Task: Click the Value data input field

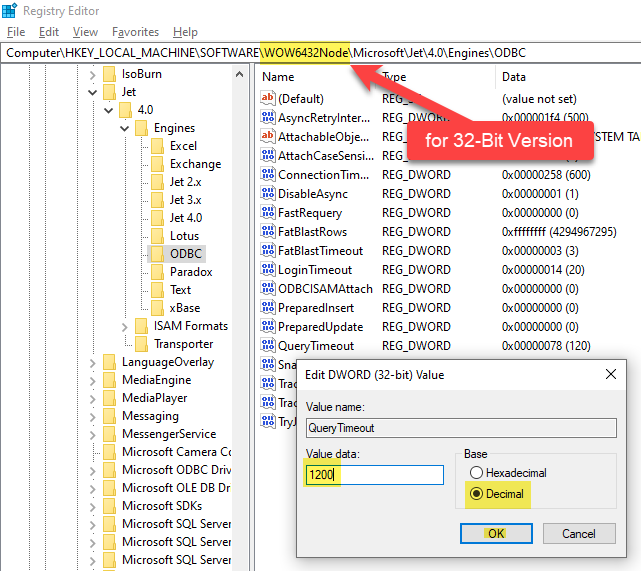Action: tap(374, 475)
